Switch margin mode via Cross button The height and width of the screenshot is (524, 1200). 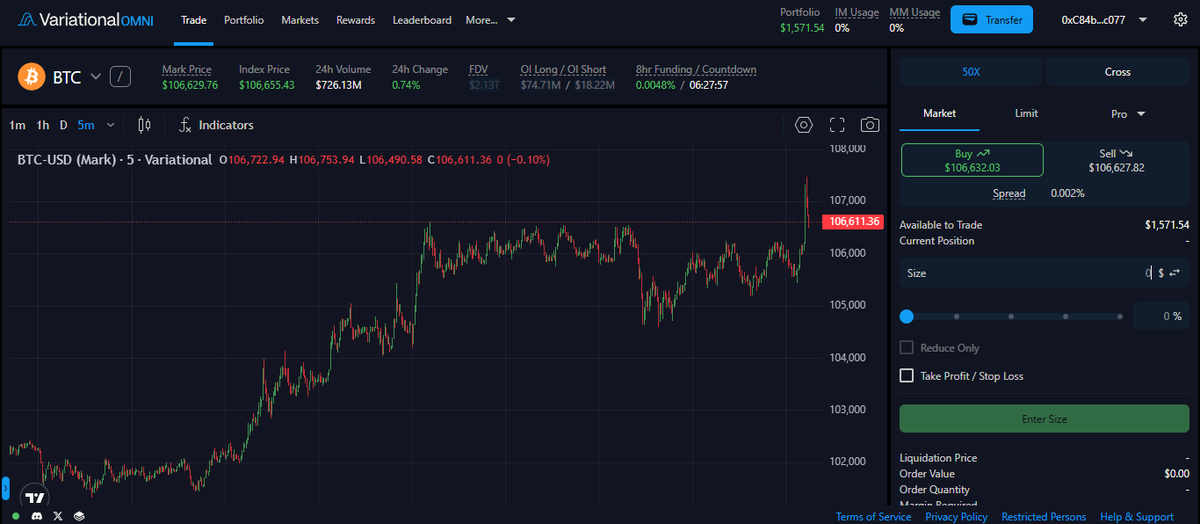coord(1118,72)
